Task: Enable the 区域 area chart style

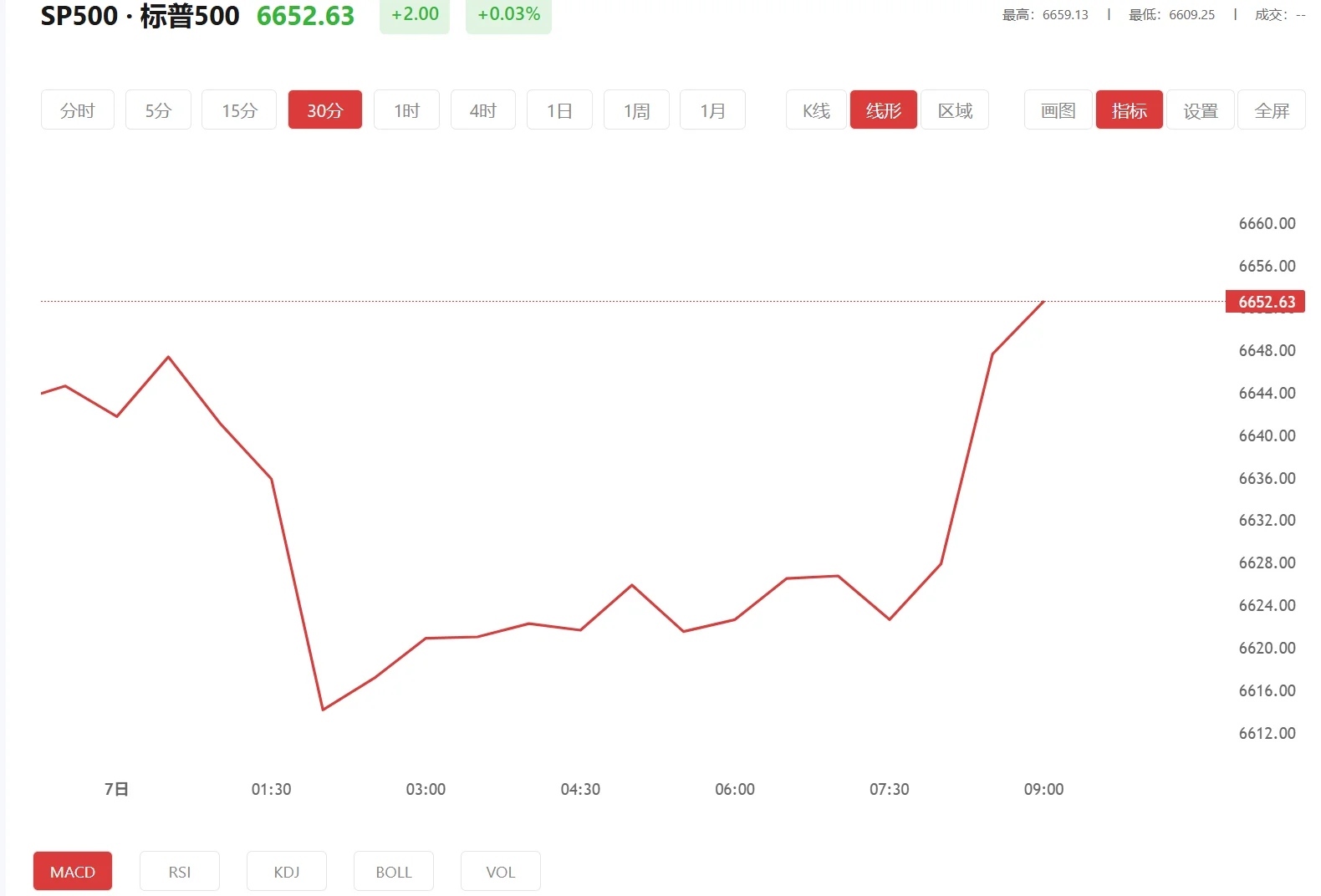Action: point(955,110)
